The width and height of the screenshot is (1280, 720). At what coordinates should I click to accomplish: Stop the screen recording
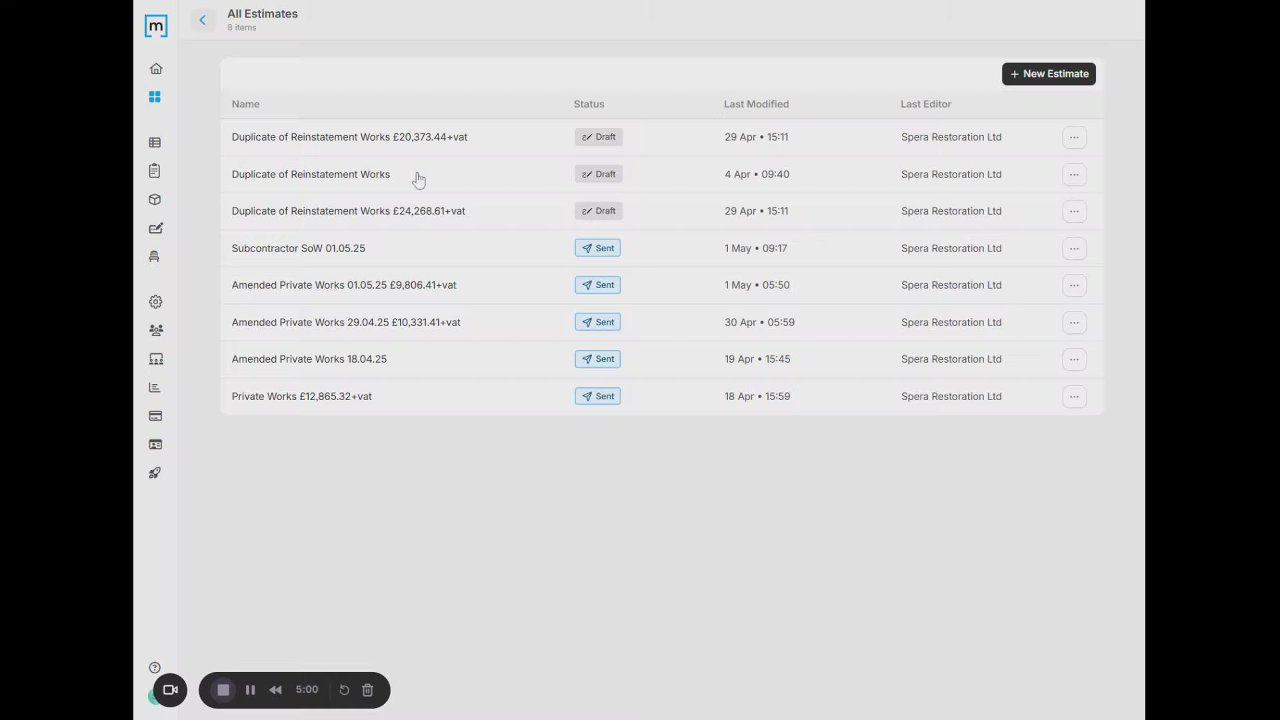pos(223,690)
